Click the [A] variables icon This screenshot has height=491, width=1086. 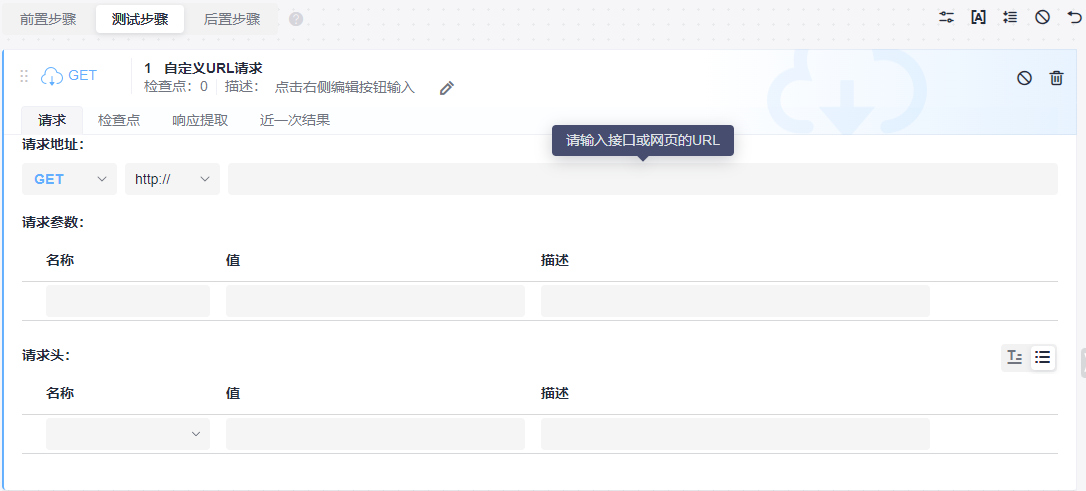(x=979, y=17)
